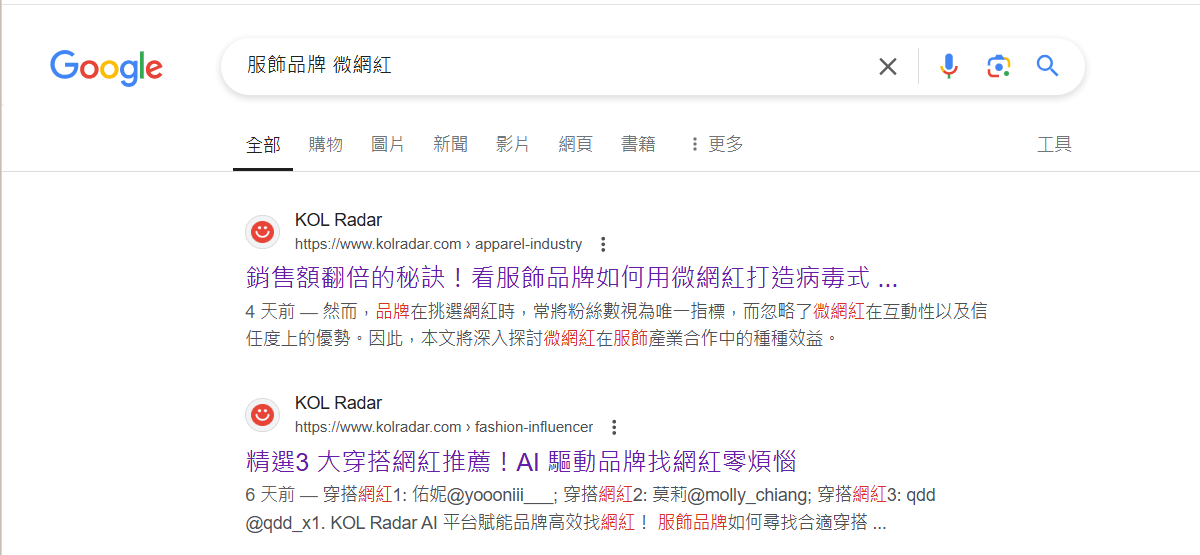Click the snippet text starting 6 天前
Screen dimensions: 1200x555
pyautogui.click(x=590, y=508)
